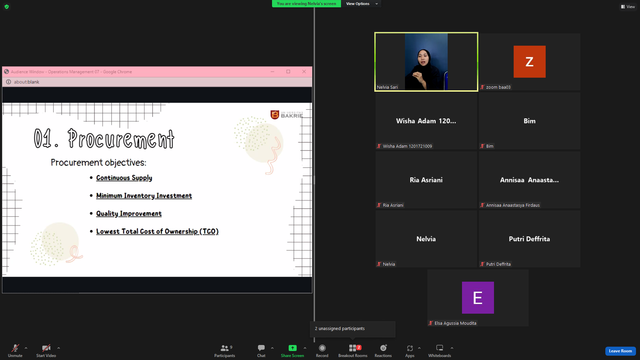Open the View Options dropdown

[361, 4]
